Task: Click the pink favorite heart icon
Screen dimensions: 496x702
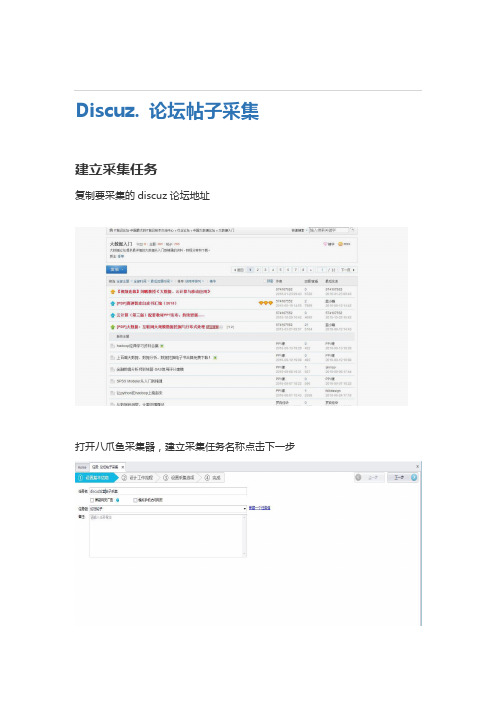Action: point(325,244)
